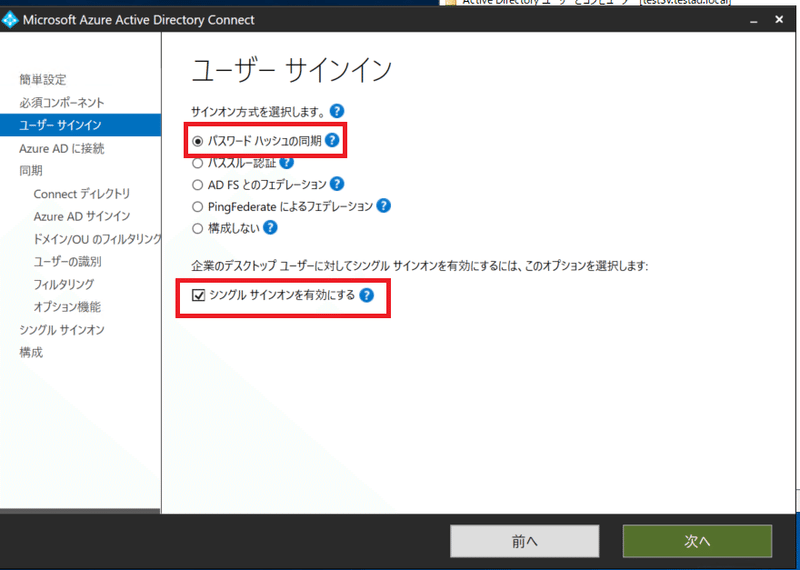Open help icon for パススルー認証
800x570 pixels.
coord(287,162)
